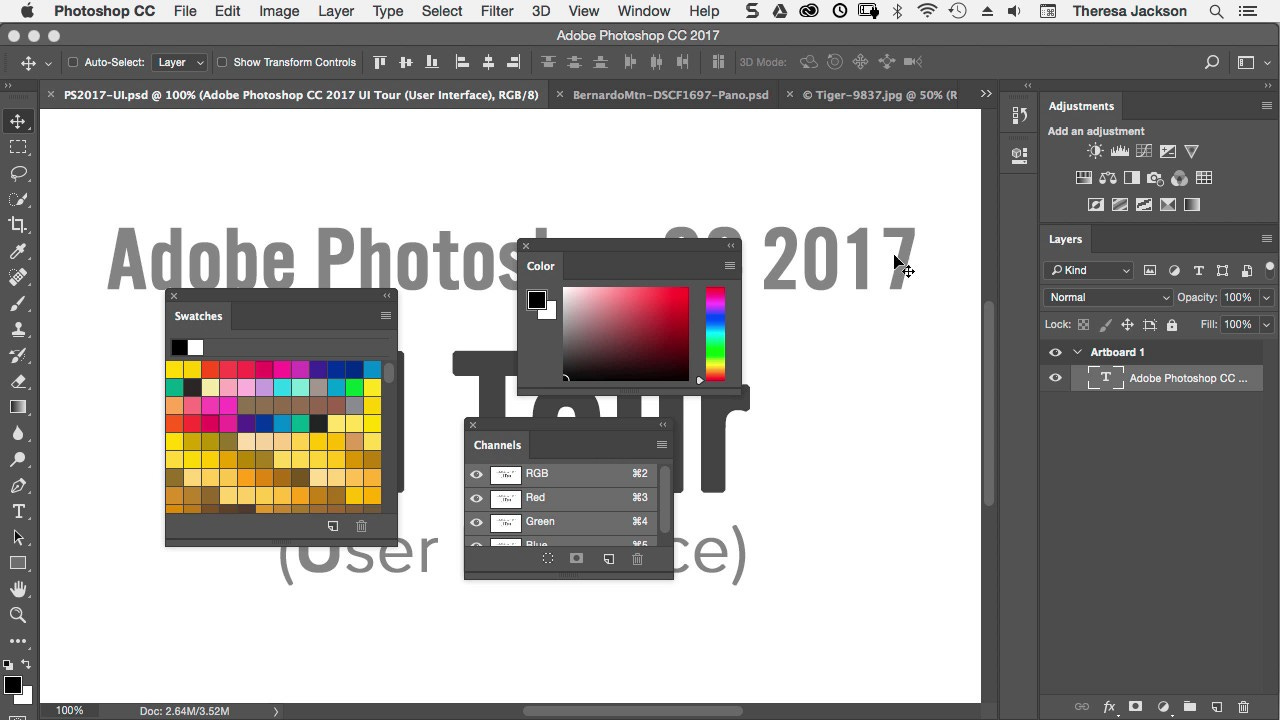
Task: Enable Show Transform Controls checkbox
Action: tap(222, 62)
